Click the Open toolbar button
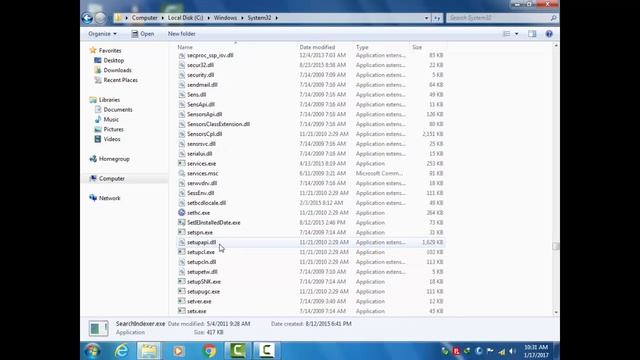This screenshot has height=360, width=640. pos(143,34)
